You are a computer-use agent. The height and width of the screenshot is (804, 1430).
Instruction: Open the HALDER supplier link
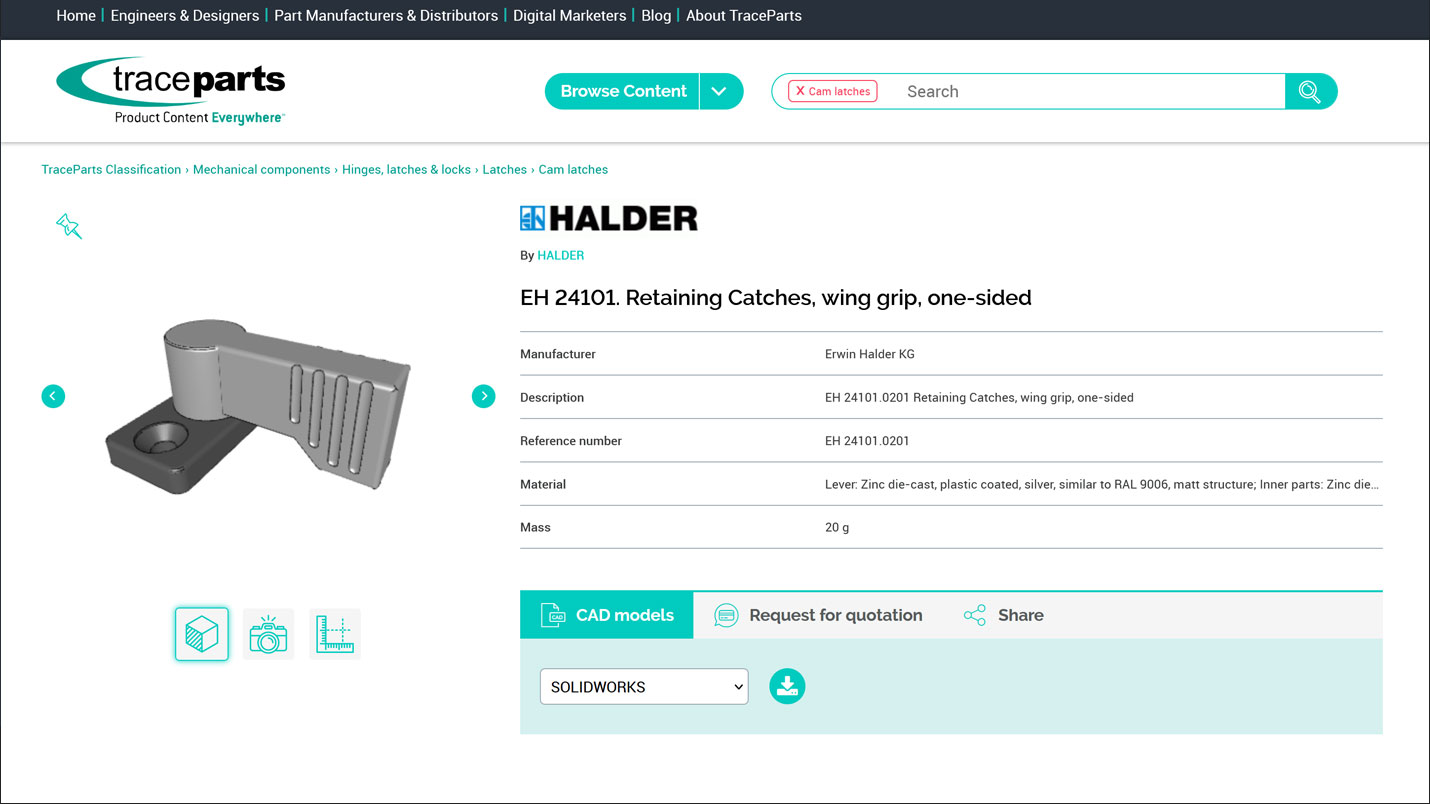pyautogui.click(x=561, y=255)
